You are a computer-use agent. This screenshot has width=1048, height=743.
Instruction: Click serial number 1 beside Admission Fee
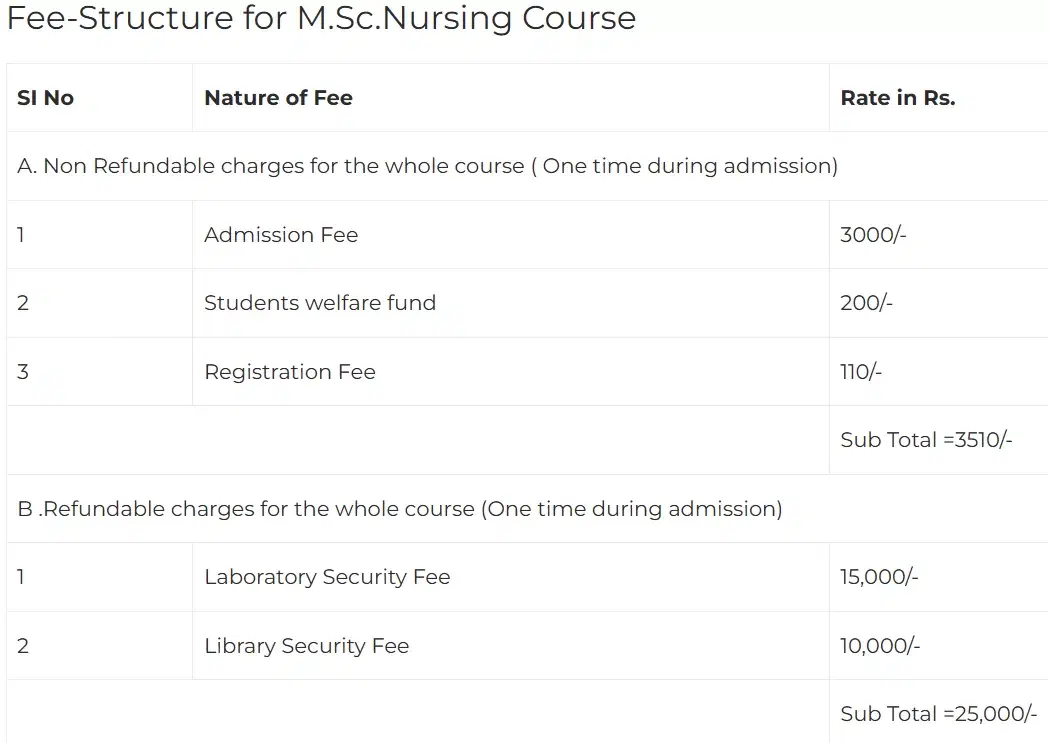(21, 235)
